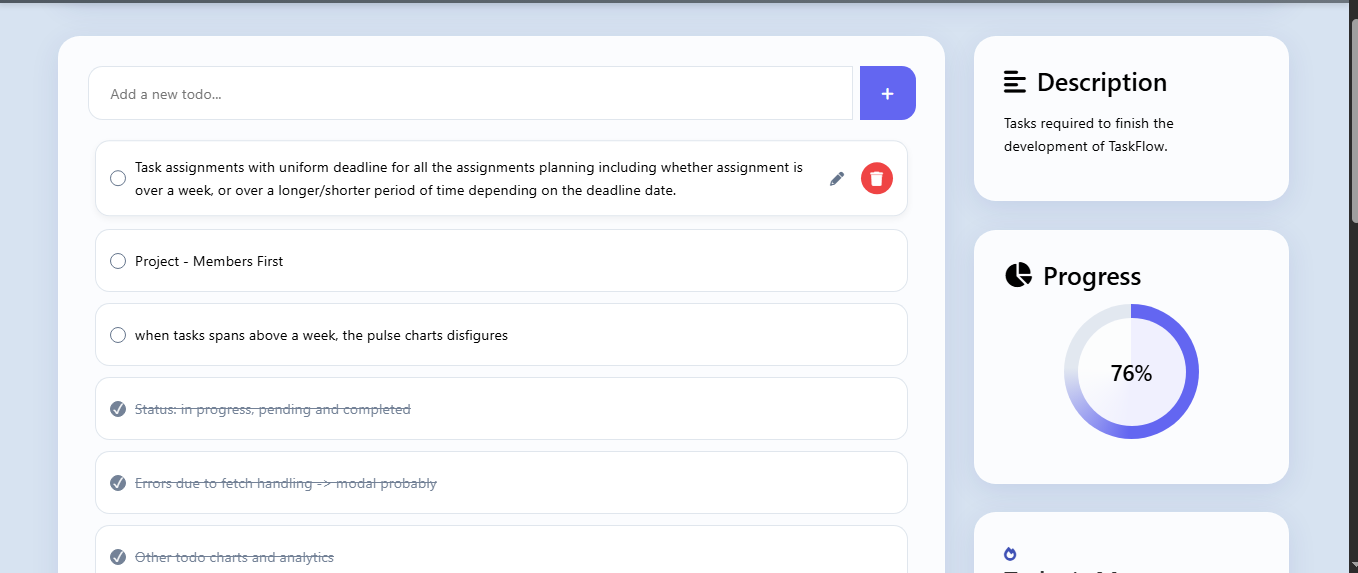1358x573 pixels.
Task: Click the Description lines icon
Action: pos(1015,82)
